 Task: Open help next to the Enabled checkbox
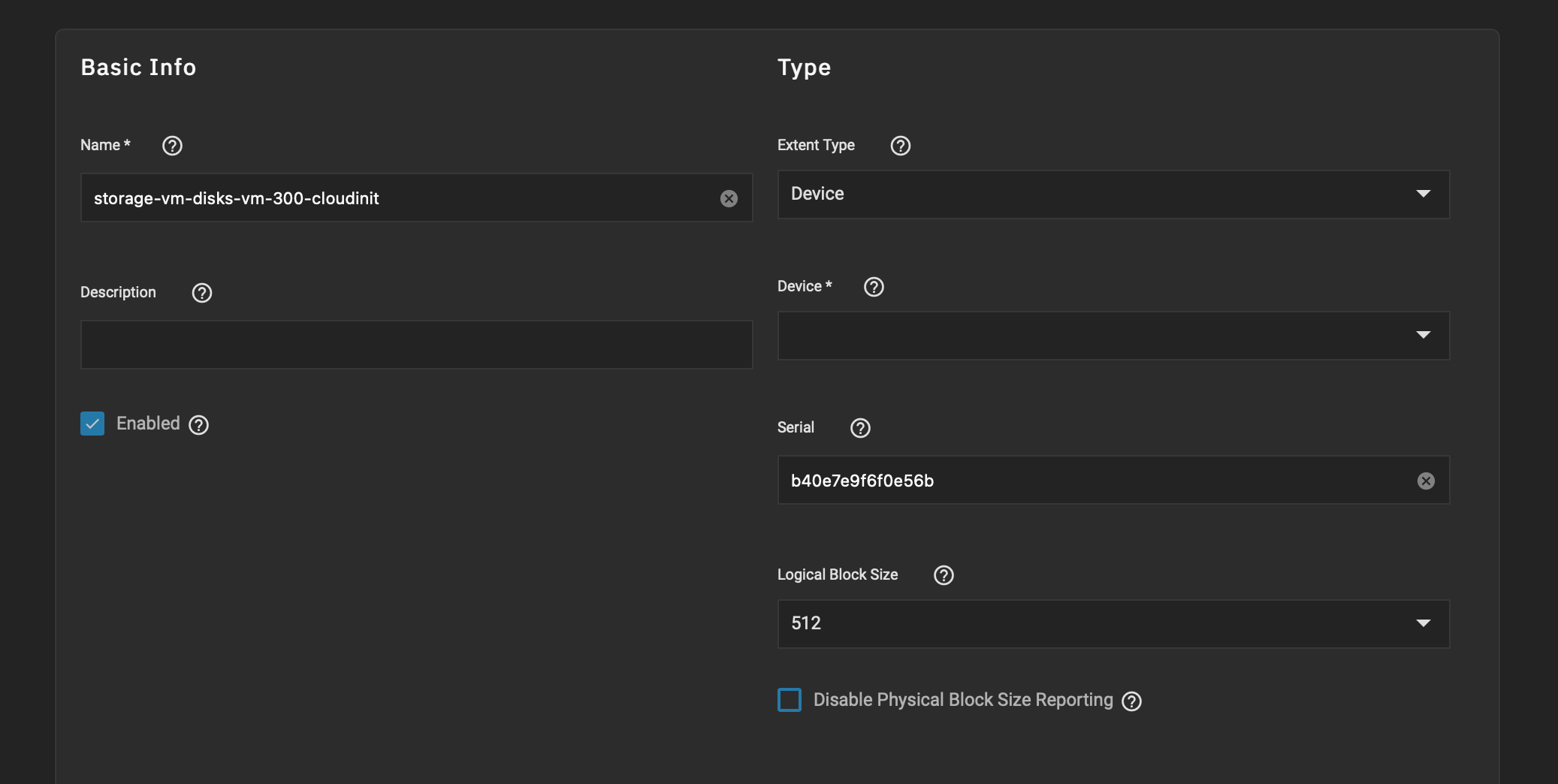(x=198, y=424)
